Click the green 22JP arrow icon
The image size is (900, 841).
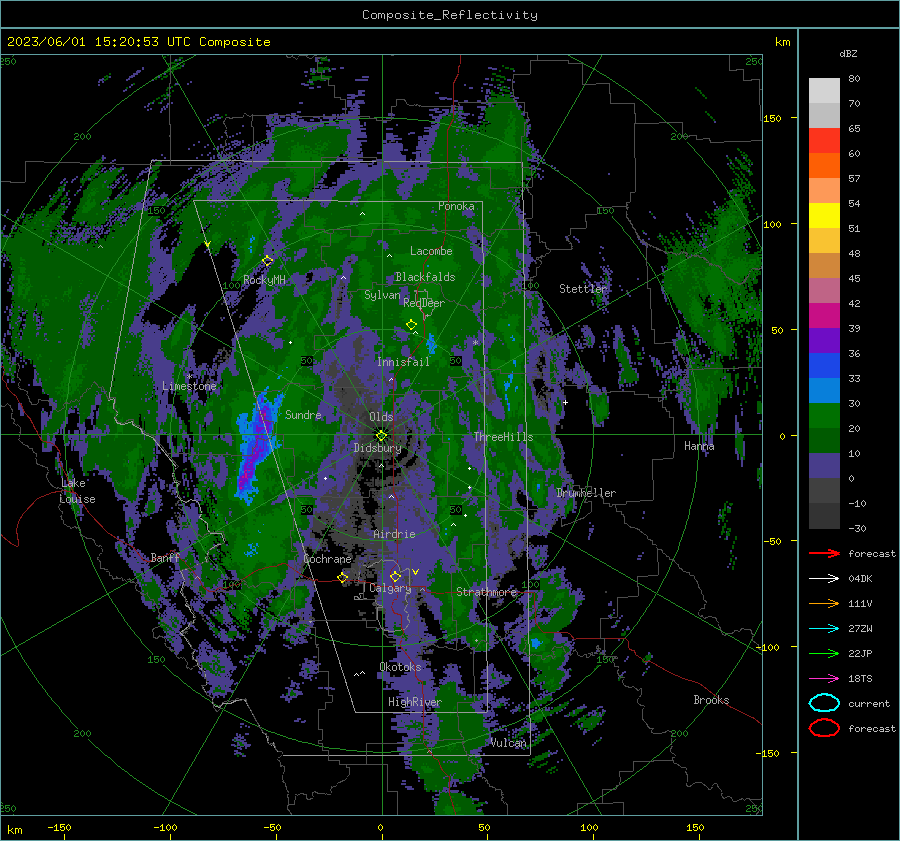pyautogui.click(x=824, y=653)
